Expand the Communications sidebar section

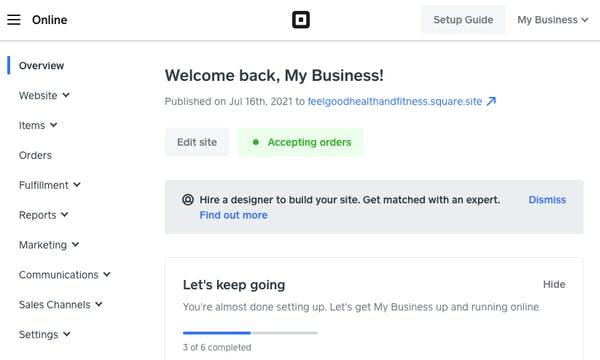click(65, 275)
